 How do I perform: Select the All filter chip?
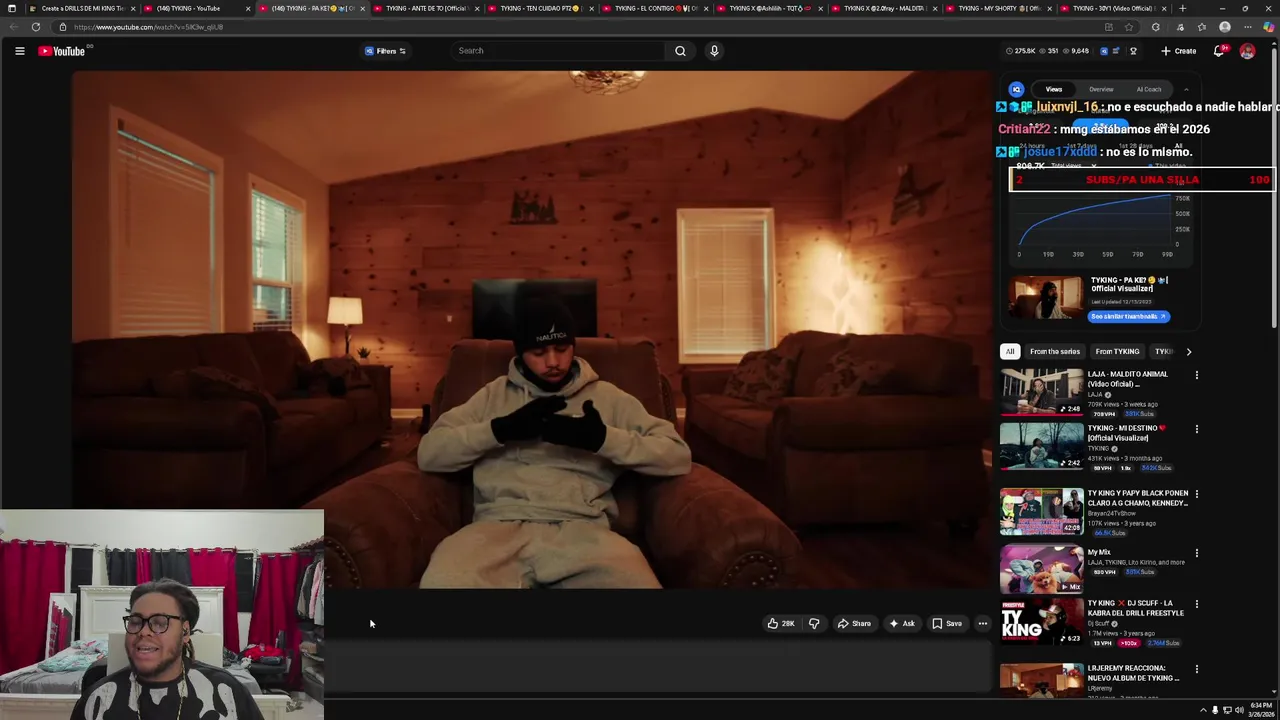(x=1010, y=352)
